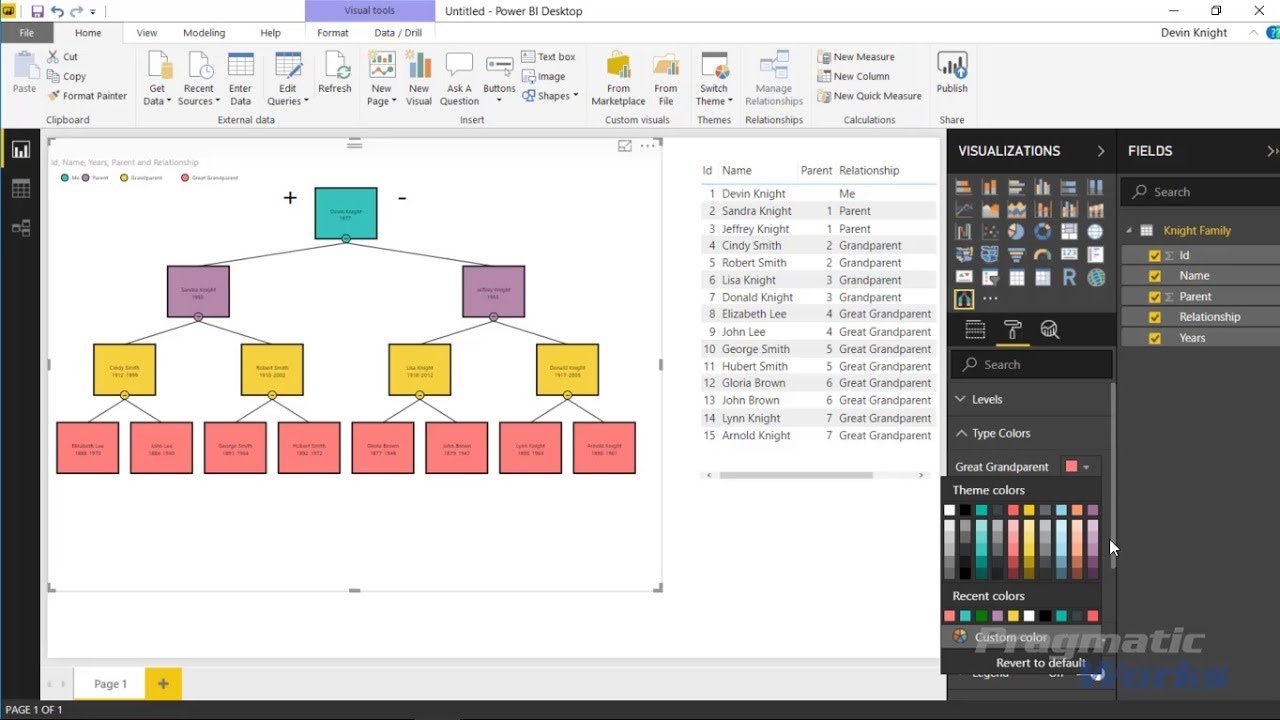Select the Page 1 tab
Image resolution: width=1280 pixels, height=720 pixels.
tap(110, 684)
